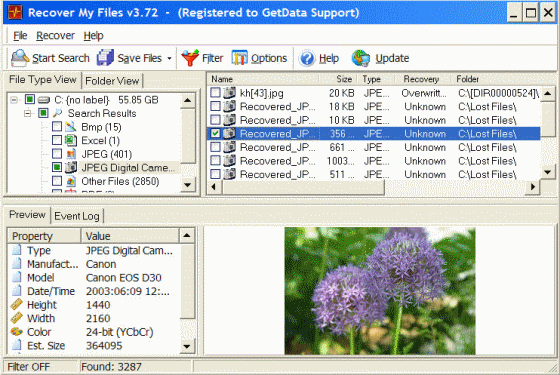Image resolution: width=560 pixels, height=375 pixels.
Task: Click the camera icon beside kh[43].jpg
Action: pyautogui.click(x=229, y=93)
